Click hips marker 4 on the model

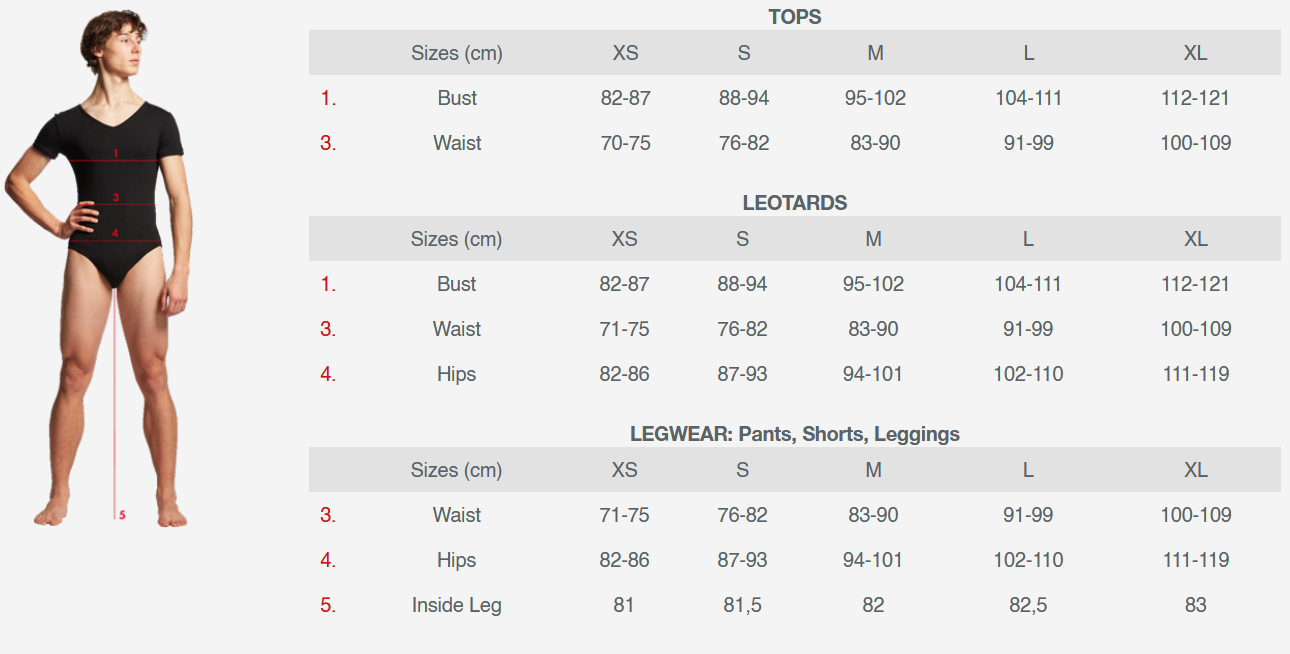pos(116,233)
